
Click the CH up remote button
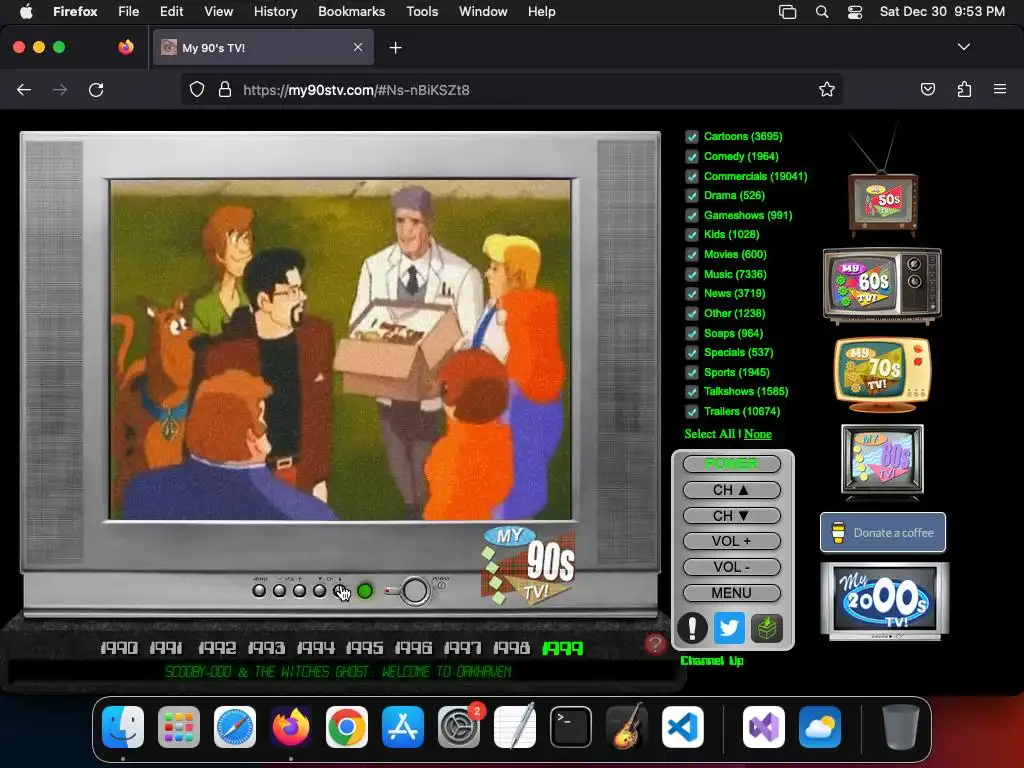(x=731, y=490)
